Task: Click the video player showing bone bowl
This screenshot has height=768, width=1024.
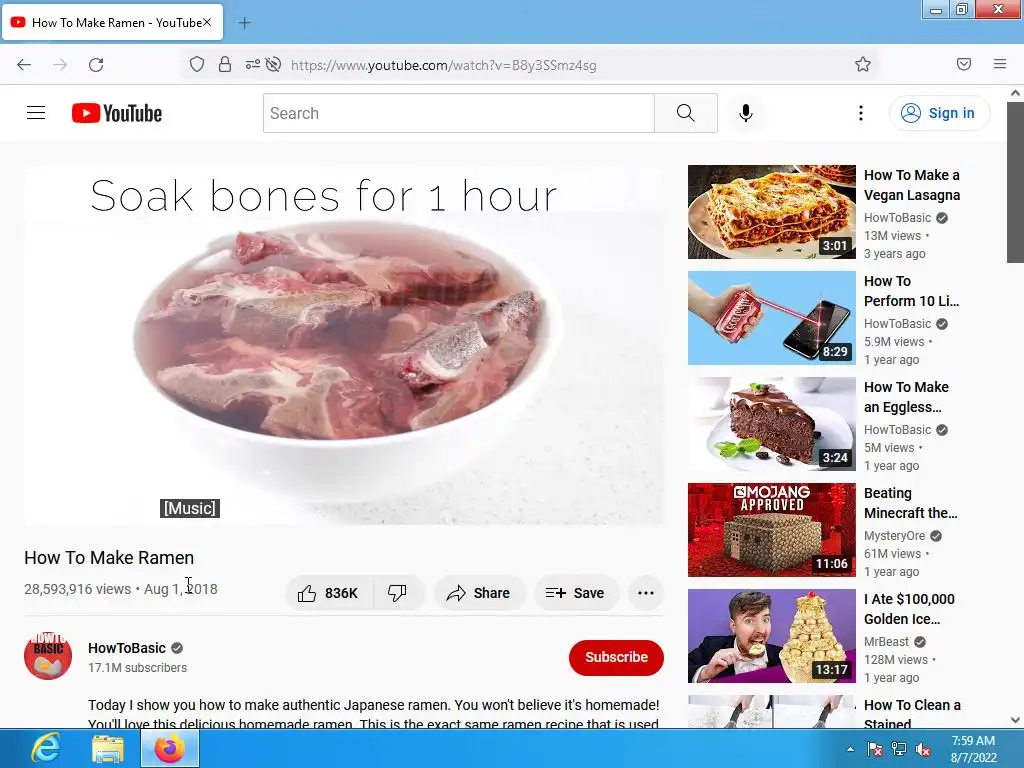Action: coord(344,345)
